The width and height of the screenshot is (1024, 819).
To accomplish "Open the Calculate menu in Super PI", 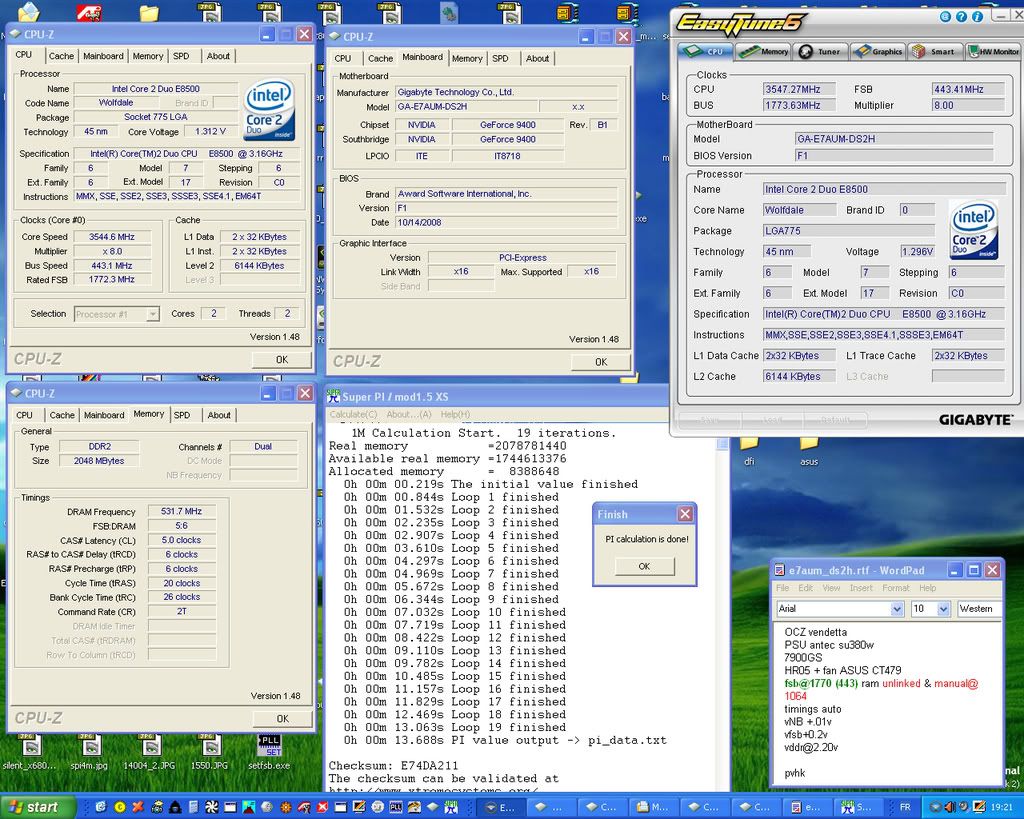I will [353, 414].
